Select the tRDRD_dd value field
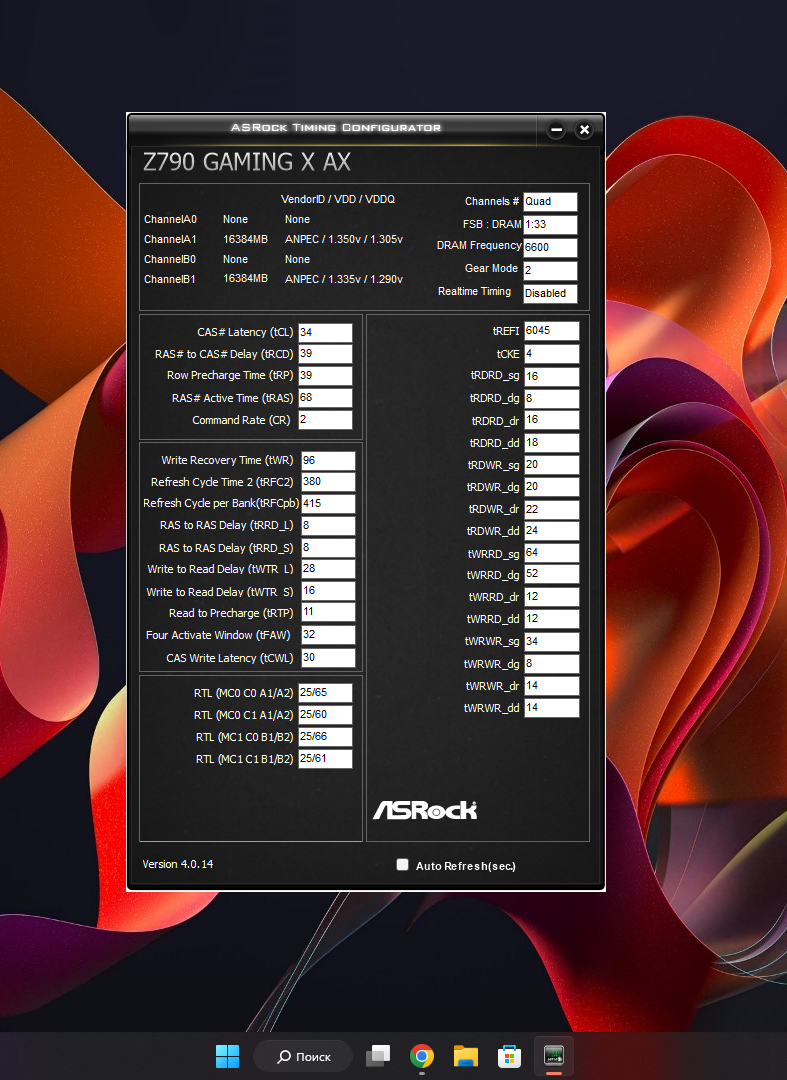 click(x=552, y=443)
